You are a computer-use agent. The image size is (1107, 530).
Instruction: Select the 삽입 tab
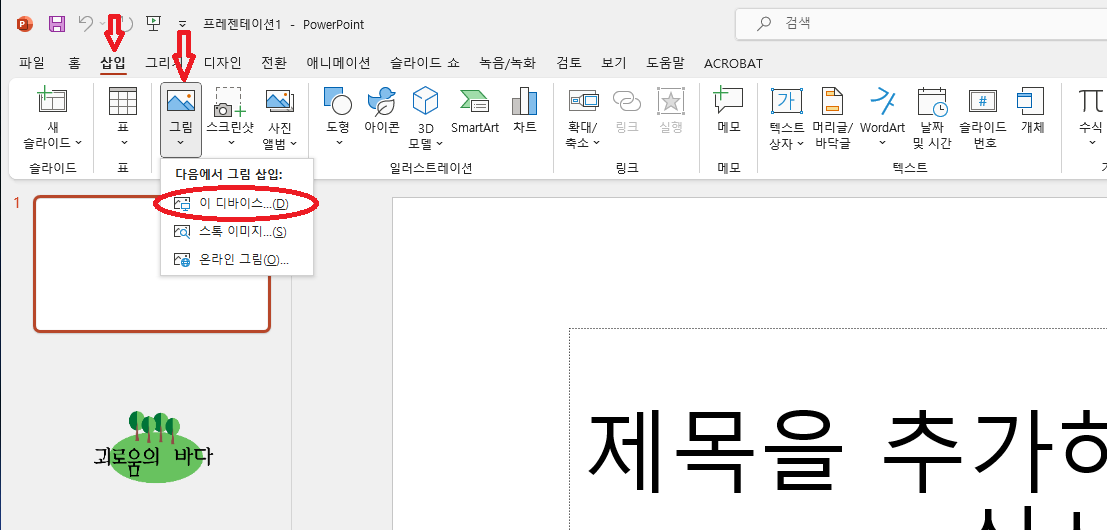(x=113, y=63)
